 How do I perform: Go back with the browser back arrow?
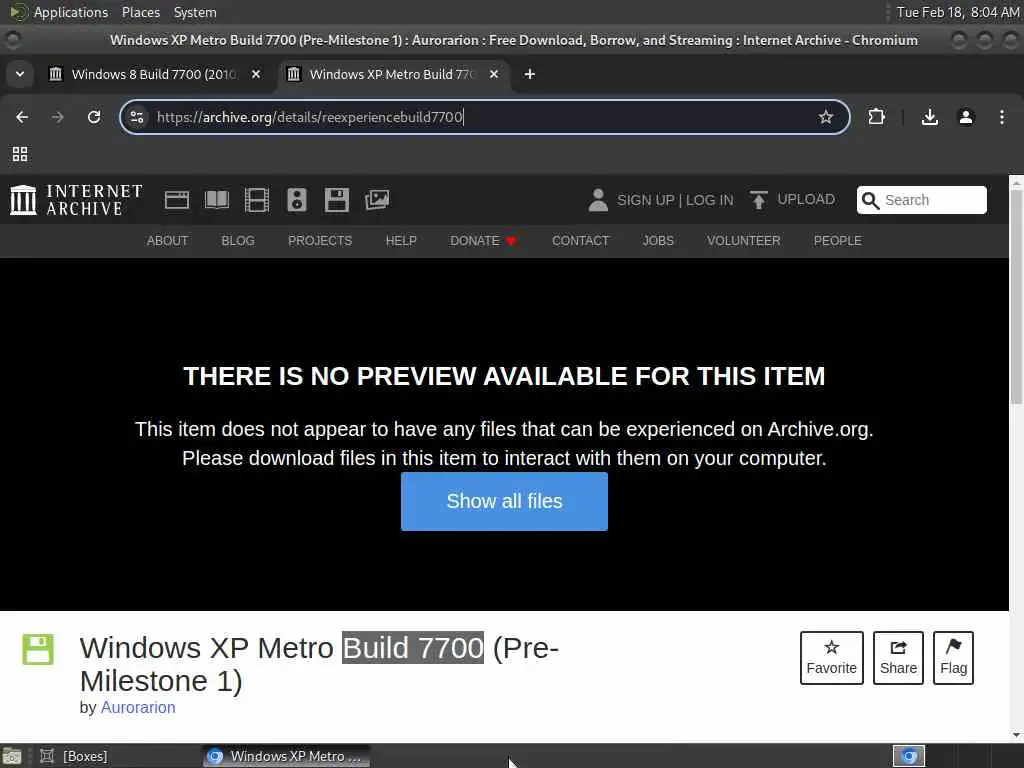[22, 117]
